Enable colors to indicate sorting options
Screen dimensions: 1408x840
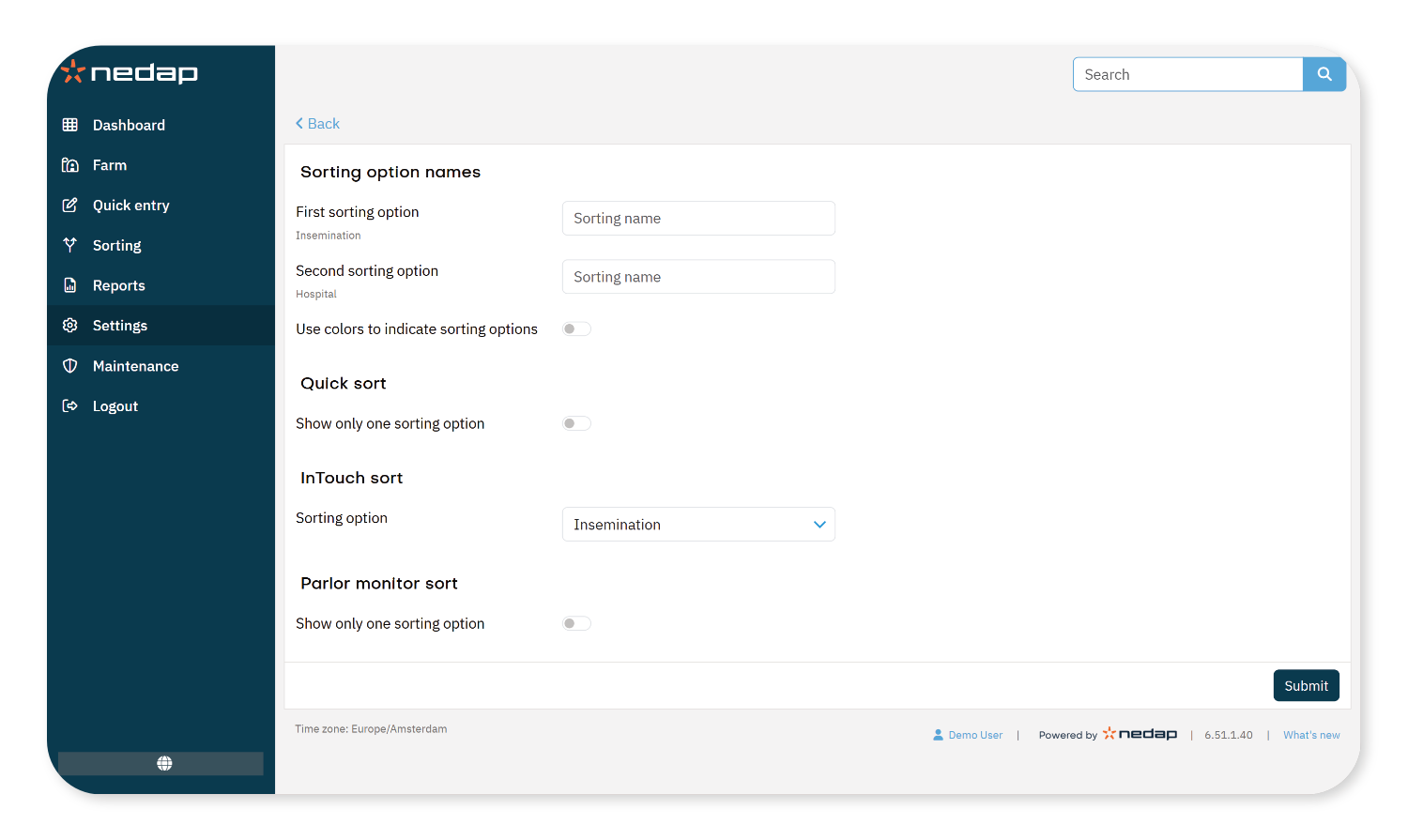[x=576, y=329]
